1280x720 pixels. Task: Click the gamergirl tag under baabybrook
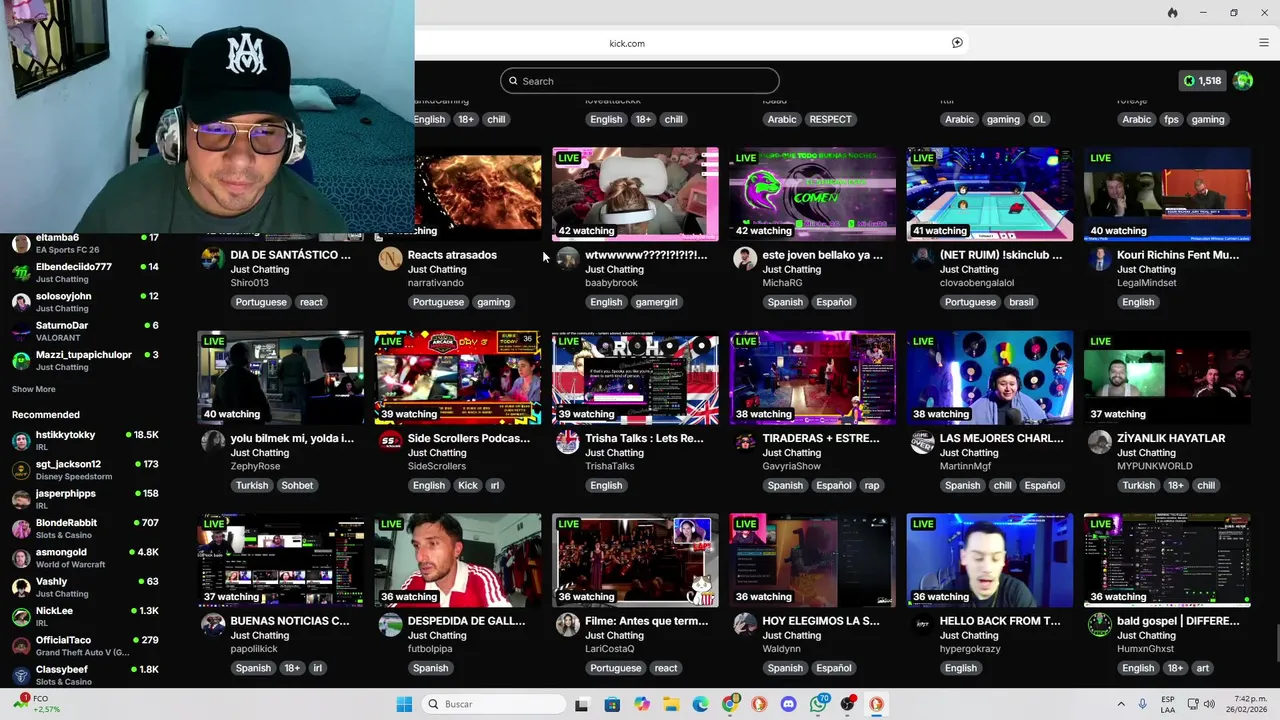(x=656, y=302)
